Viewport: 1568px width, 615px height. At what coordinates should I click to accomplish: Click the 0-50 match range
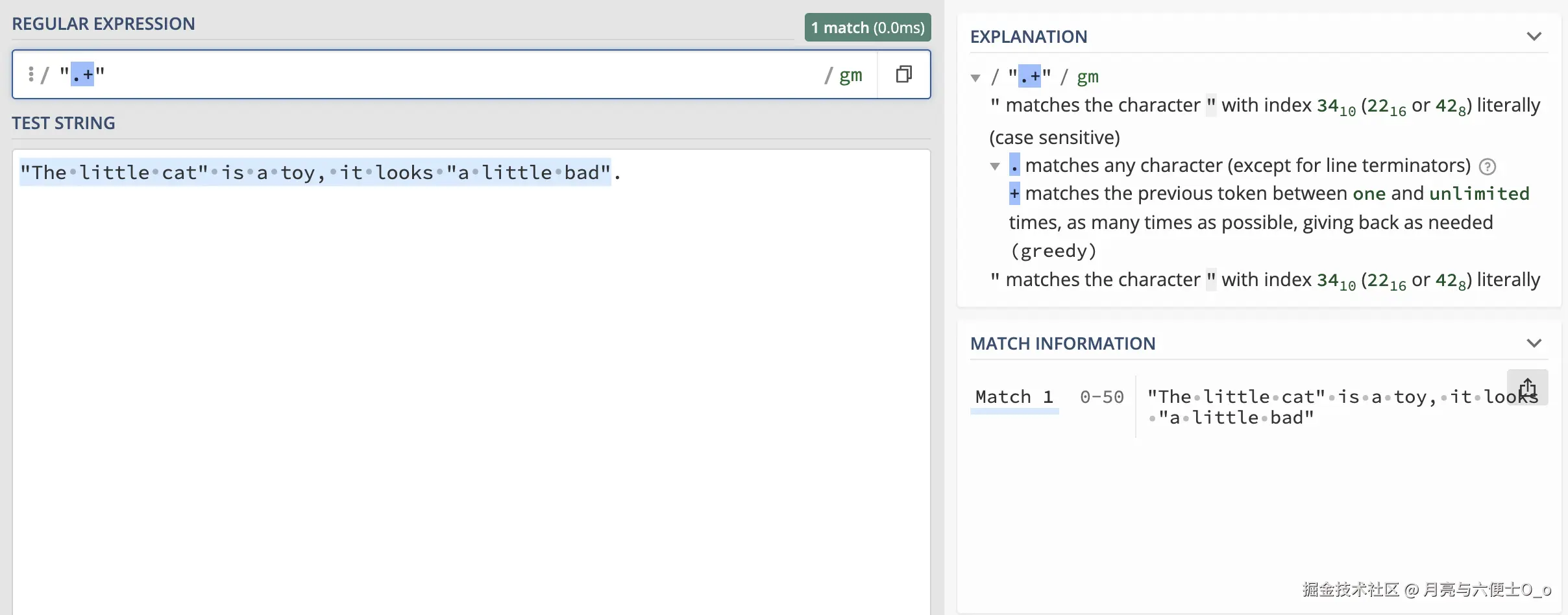[x=1101, y=397]
